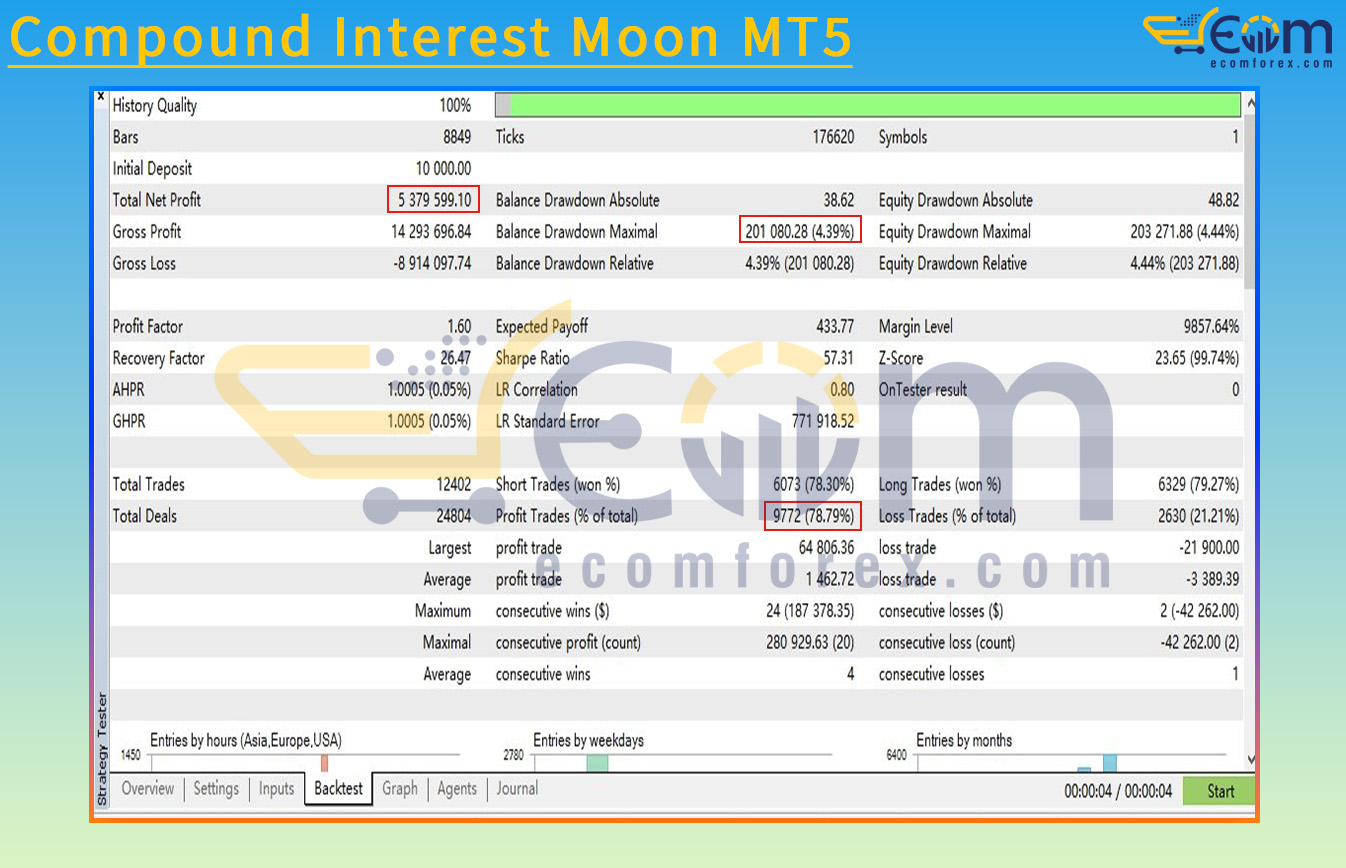Click the OnTester result value 0
Screen dimensions: 1346x868
tap(1235, 389)
